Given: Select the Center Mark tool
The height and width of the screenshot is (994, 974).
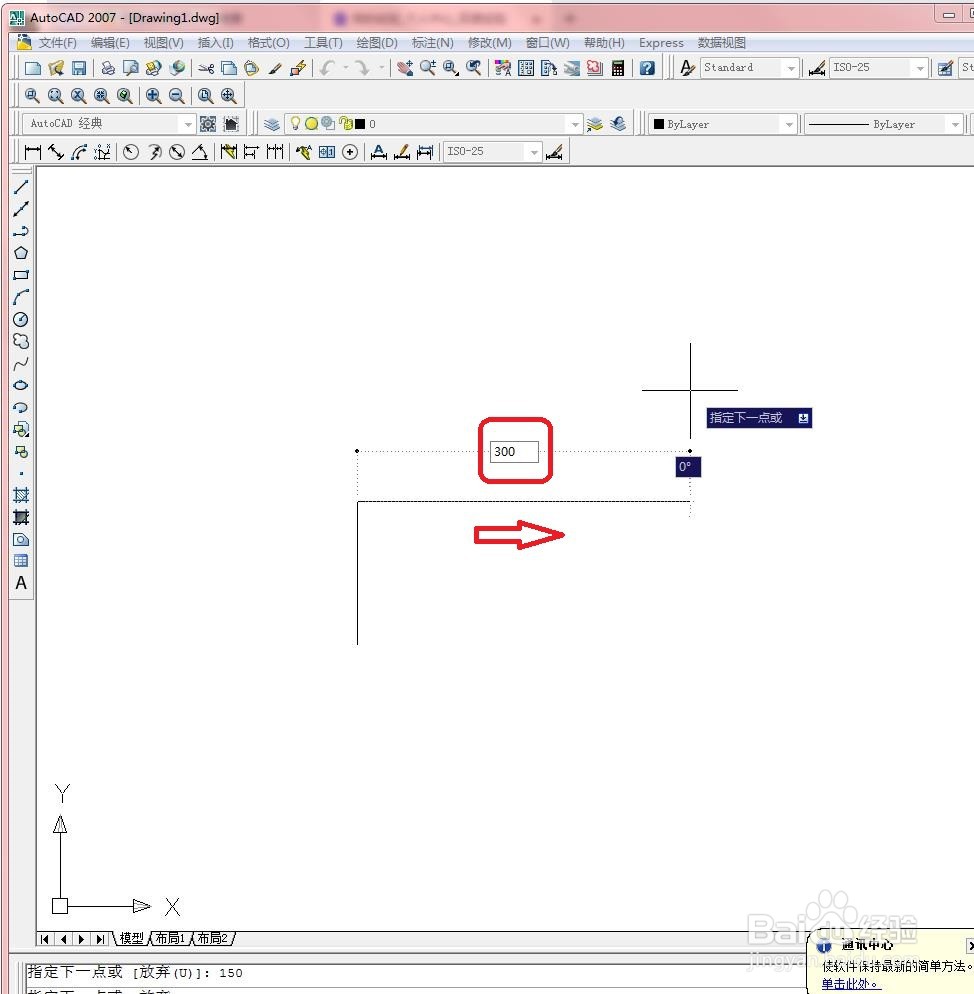Looking at the screenshot, I should point(350,152).
